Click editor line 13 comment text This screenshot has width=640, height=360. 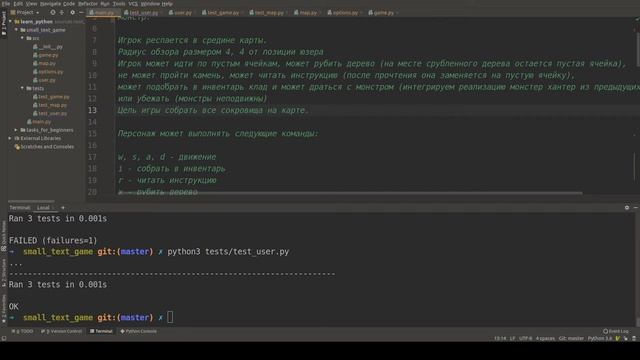click(x=213, y=110)
